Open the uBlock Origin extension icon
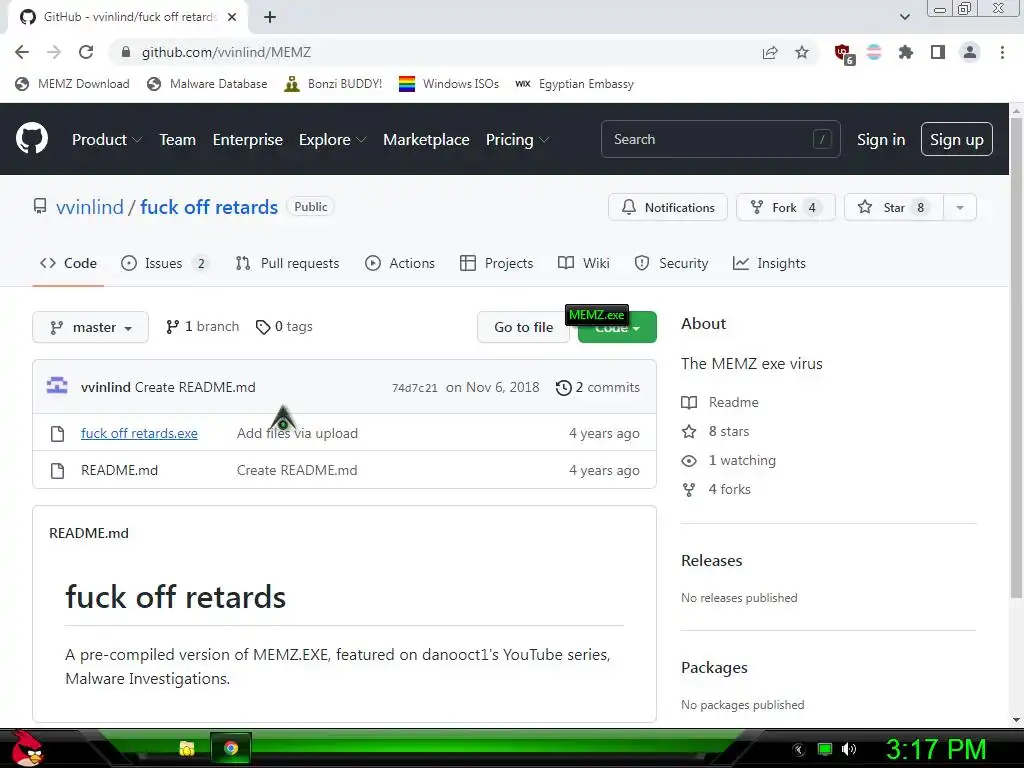This screenshot has height=768, width=1024. [x=842, y=53]
